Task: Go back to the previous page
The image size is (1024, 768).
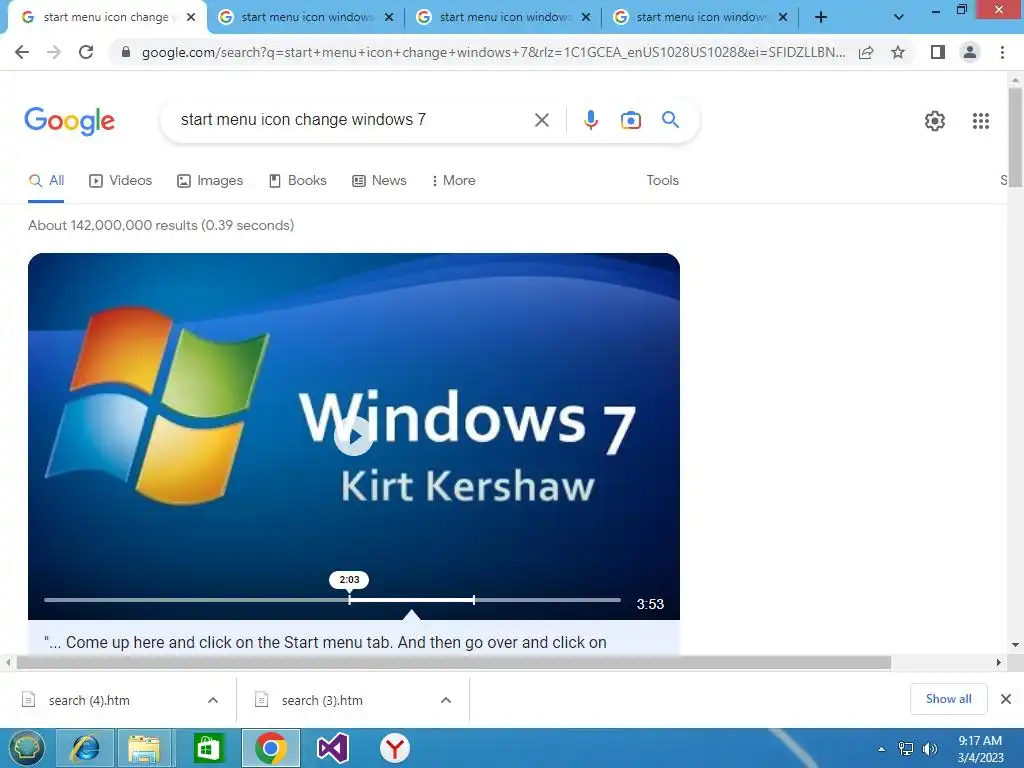Action: [22, 52]
